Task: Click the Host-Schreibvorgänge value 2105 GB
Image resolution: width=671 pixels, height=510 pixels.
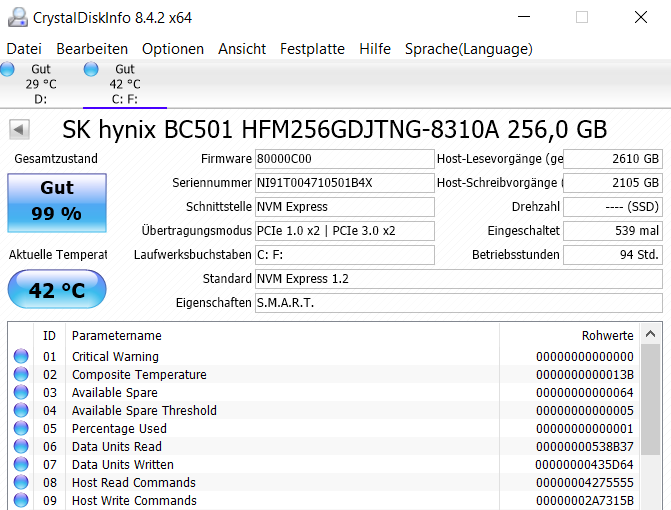Action: click(x=613, y=183)
